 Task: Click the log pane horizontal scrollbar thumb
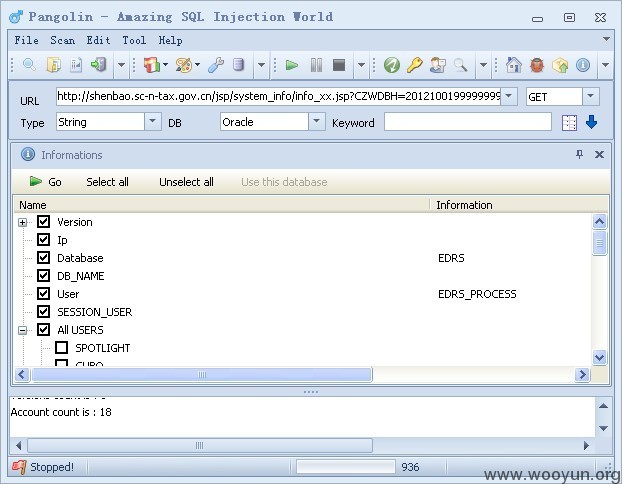[x=200, y=446]
